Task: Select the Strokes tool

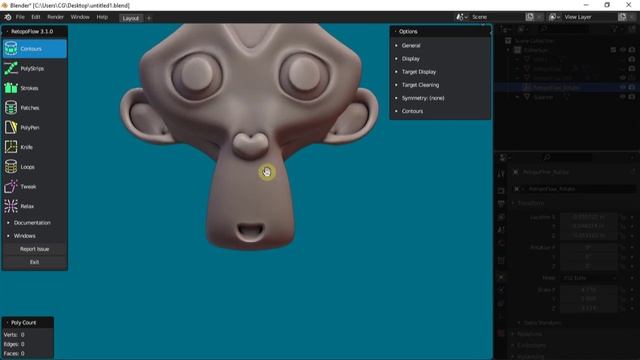Action: (35, 88)
